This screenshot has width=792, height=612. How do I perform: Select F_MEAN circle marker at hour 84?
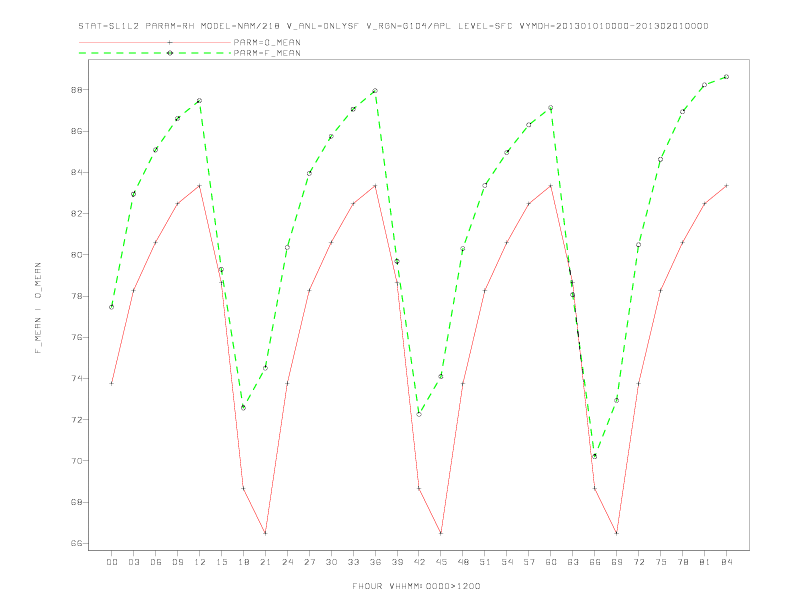(x=726, y=77)
